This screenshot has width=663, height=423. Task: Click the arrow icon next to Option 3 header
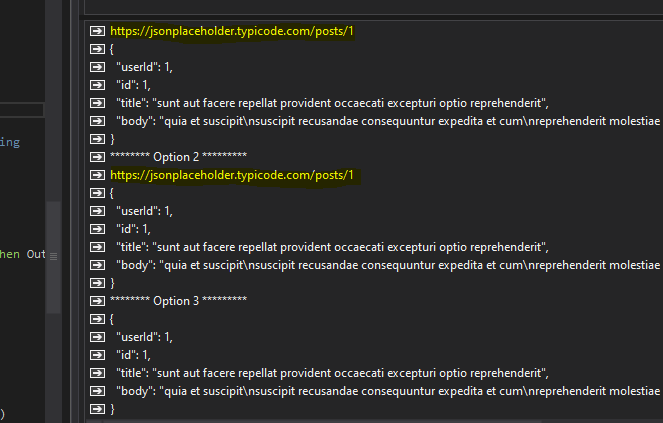97,301
